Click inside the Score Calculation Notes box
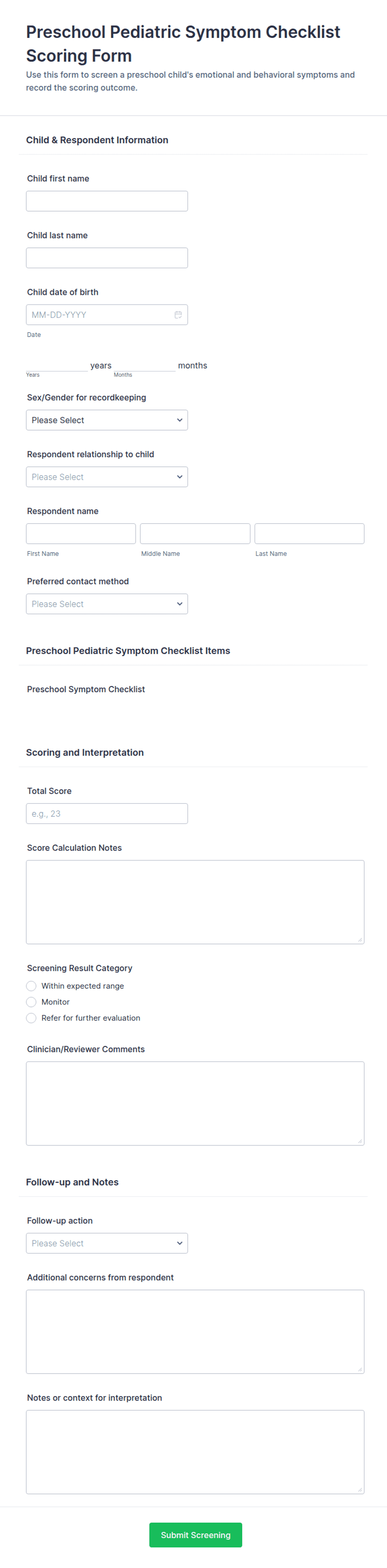Image resolution: width=387 pixels, height=1568 pixels. pyautogui.click(x=195, y=902)
